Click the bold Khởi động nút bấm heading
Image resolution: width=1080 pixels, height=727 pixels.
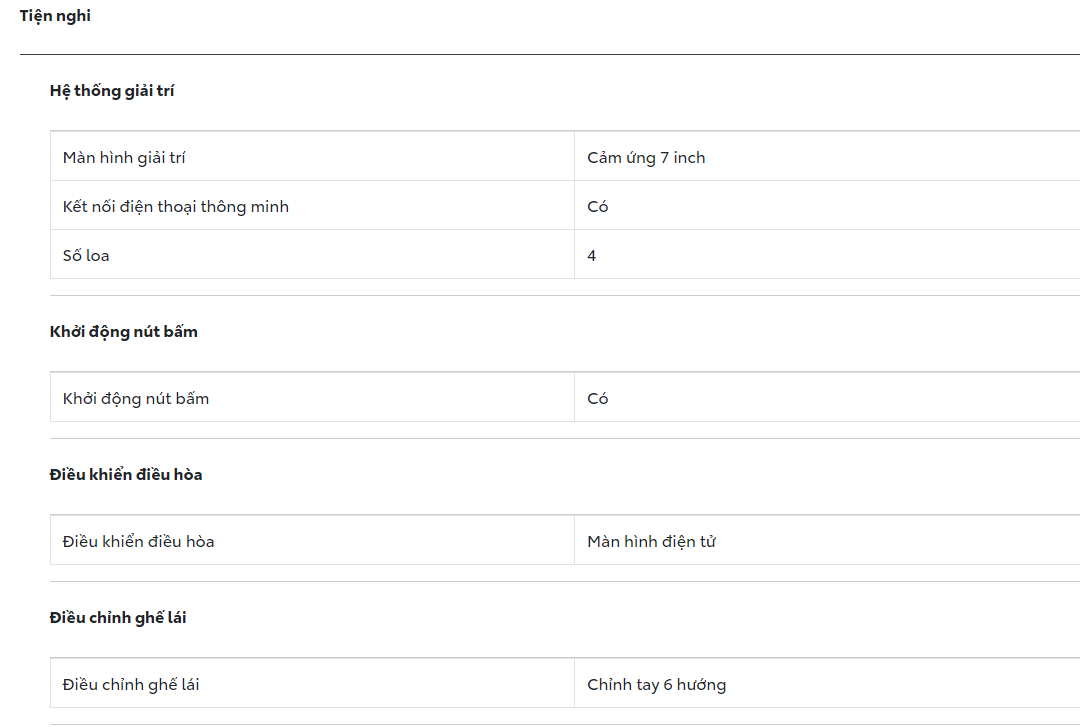[x=124, y=332]
